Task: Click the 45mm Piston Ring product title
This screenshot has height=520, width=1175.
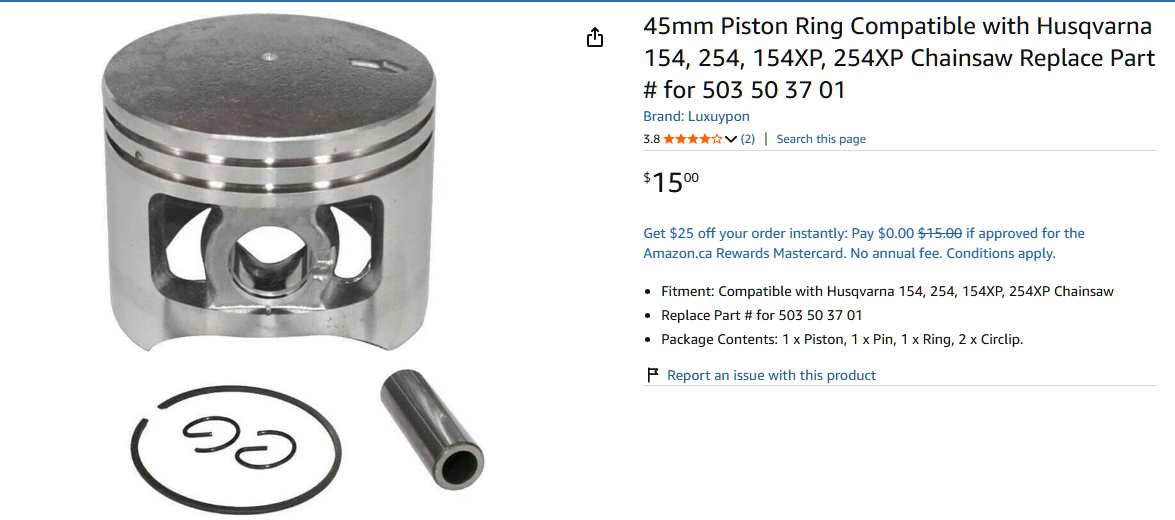Action: pos(899,58)
